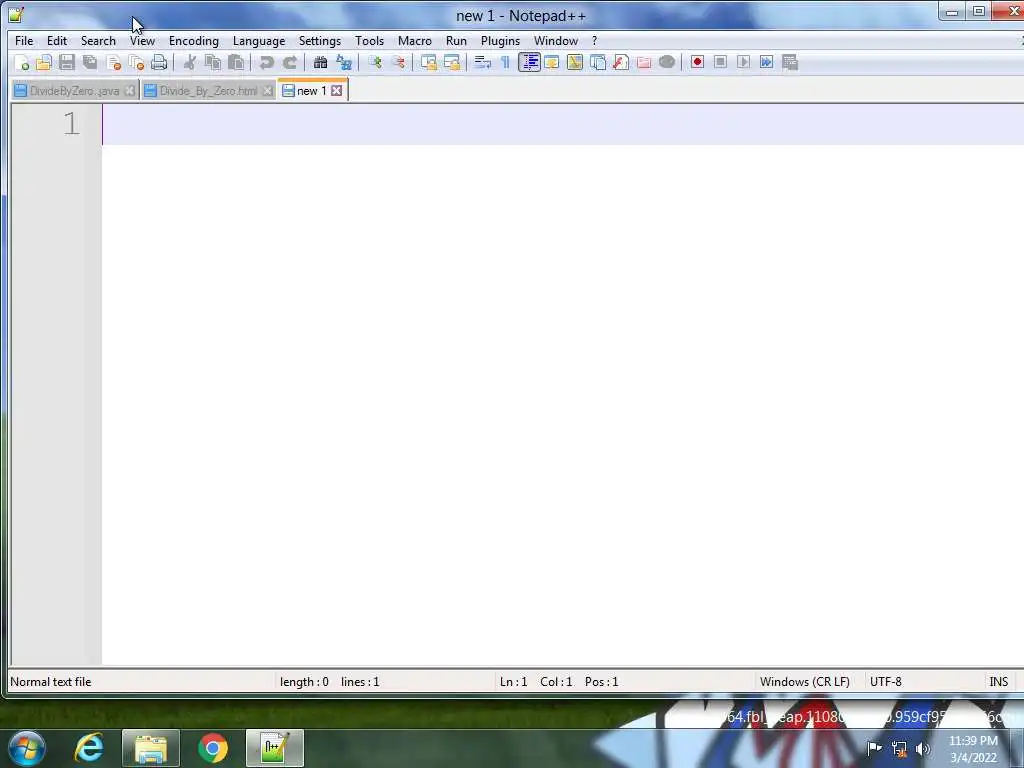Click the Redo arrow icon

290,63
